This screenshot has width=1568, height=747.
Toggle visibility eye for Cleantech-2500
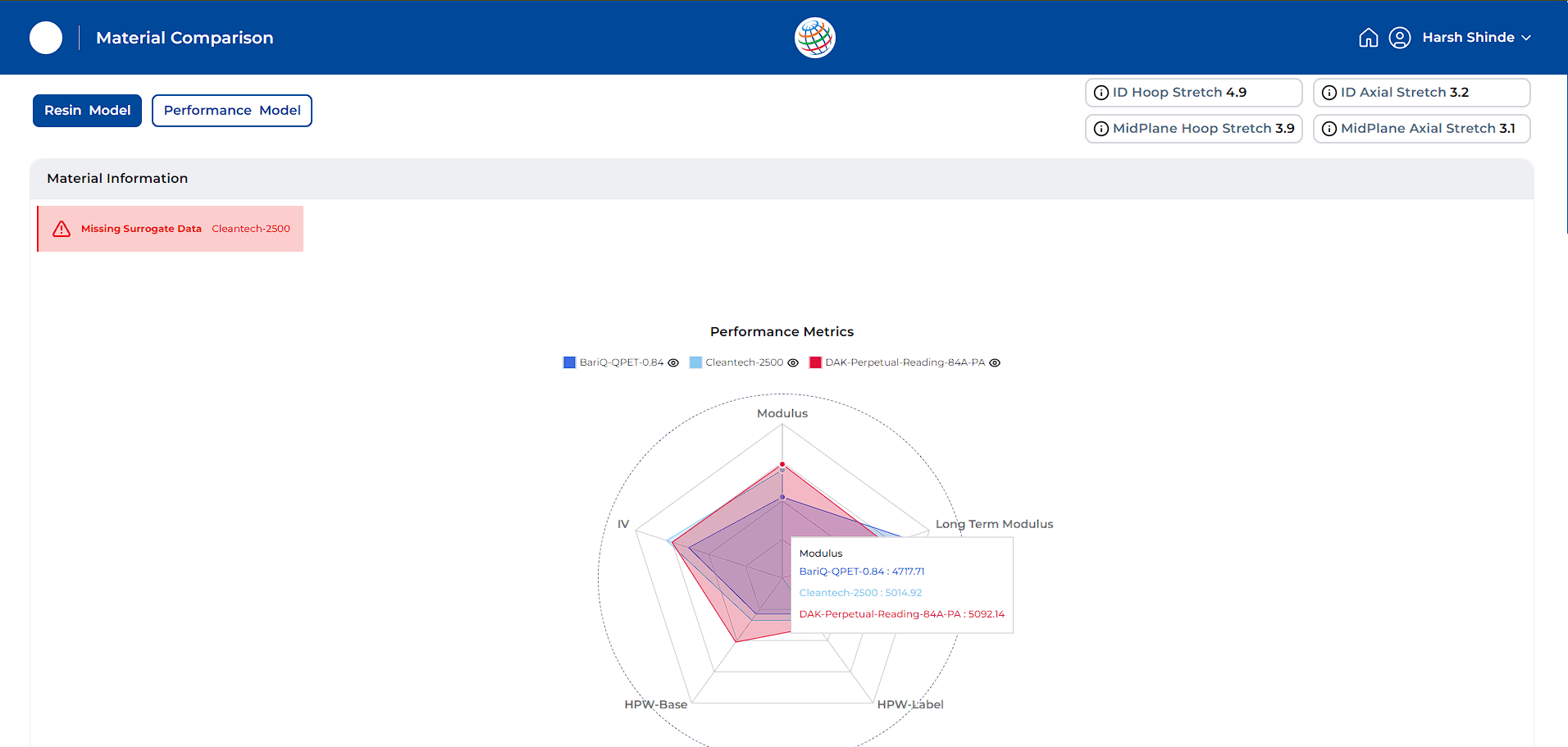pos(793,362)
